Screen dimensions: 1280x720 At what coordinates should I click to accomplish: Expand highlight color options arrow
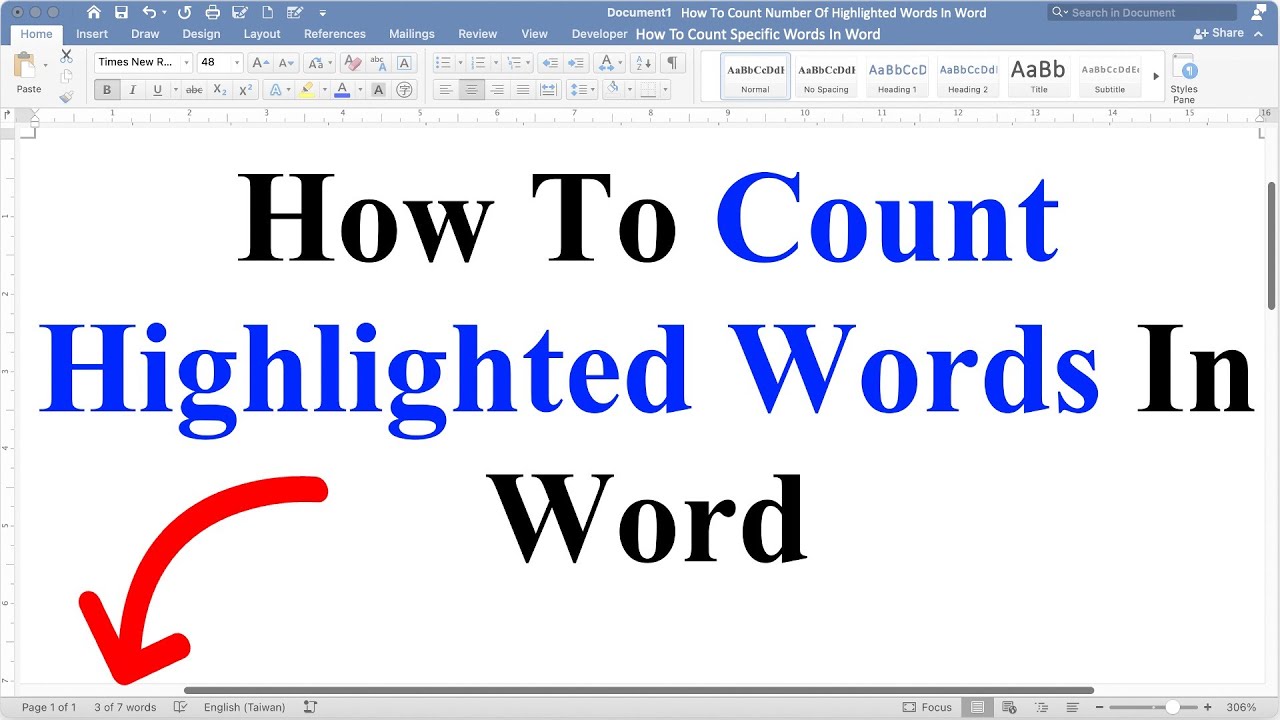point(323,90)
